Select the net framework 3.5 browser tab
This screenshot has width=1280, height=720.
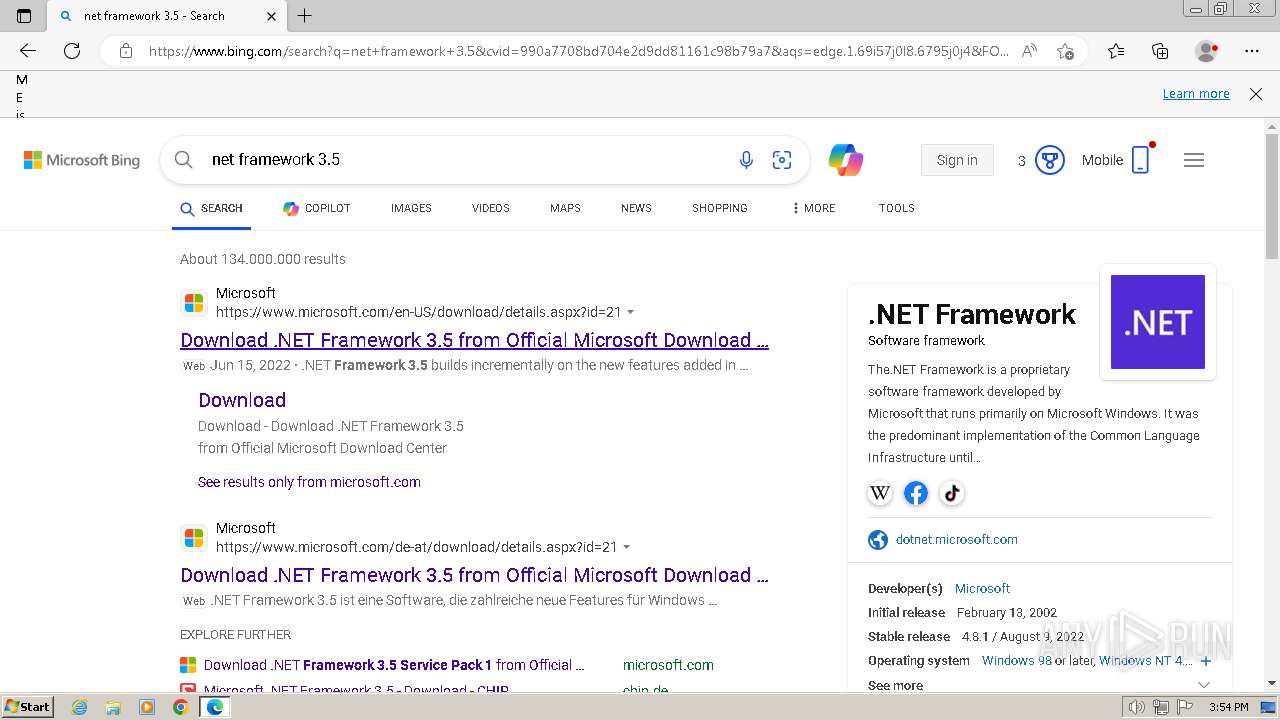point(166,16)
